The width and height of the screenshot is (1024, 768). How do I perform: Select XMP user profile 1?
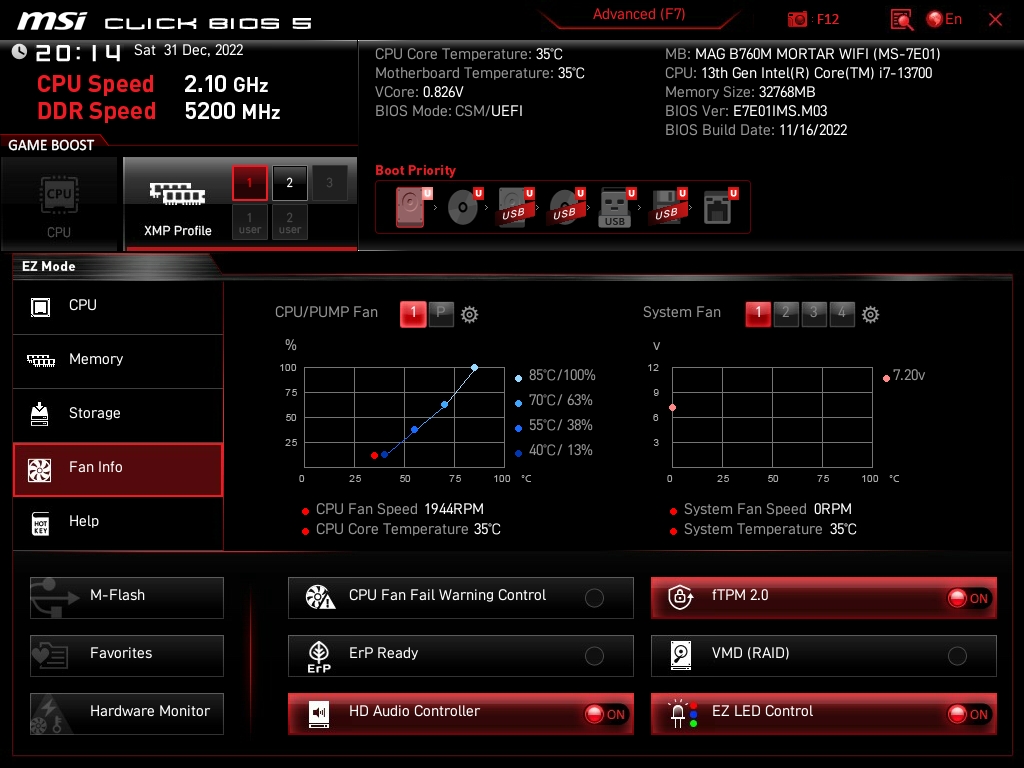(249, 223)
